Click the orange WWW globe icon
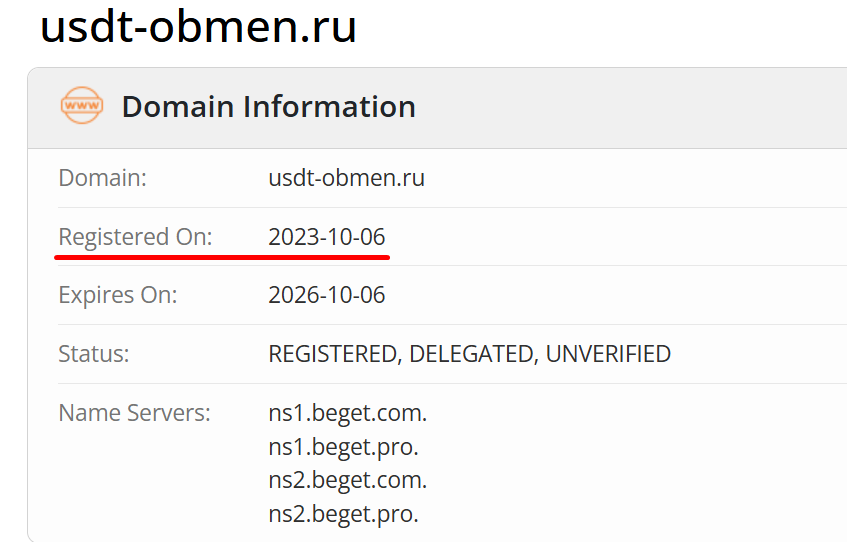This screenshot has height=542, width=847. (x=81, y=106)
